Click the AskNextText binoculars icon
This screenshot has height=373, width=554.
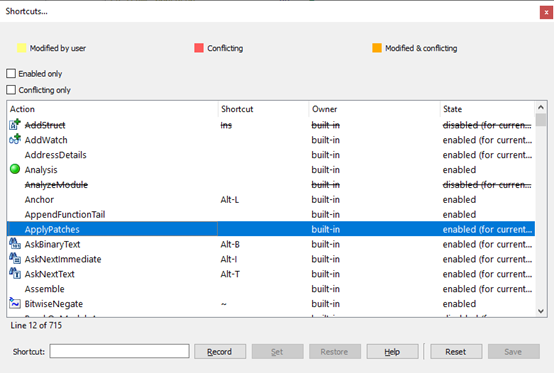(x=15, y=273)
